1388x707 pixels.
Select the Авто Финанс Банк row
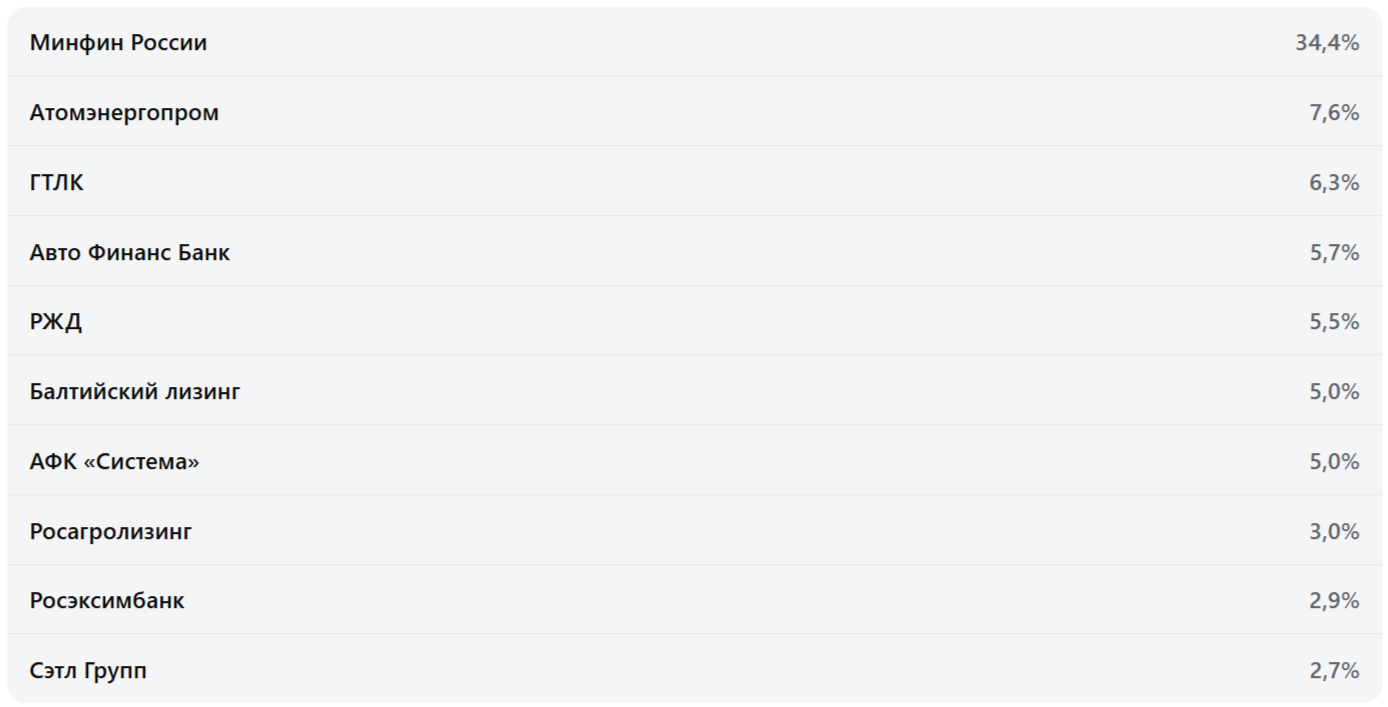tap(694, 251)
